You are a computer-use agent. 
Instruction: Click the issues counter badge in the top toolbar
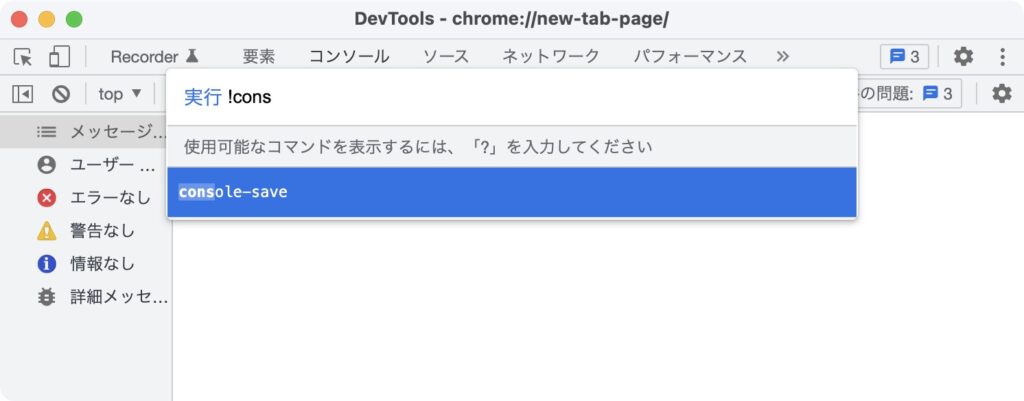[905, 57]
